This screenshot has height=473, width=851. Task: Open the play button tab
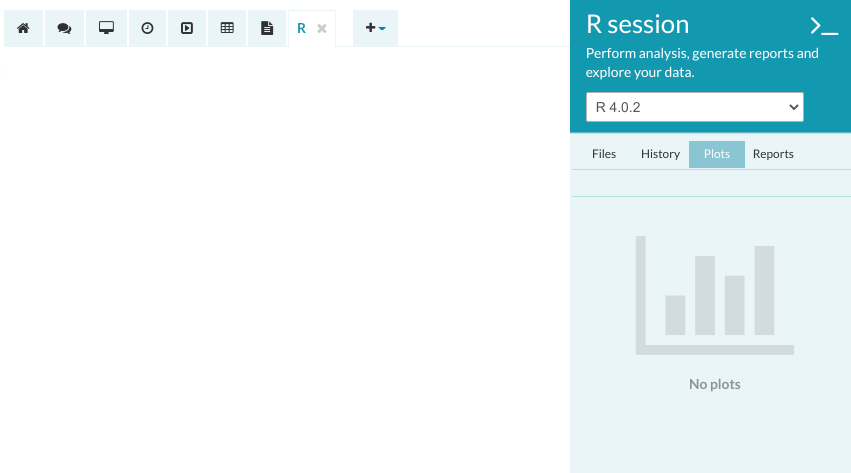[x=186, y=29]
